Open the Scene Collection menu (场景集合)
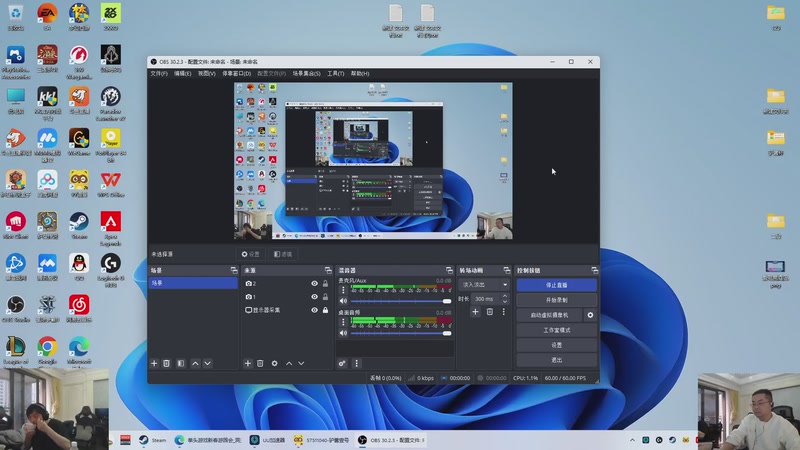 click(x=306, y=73)
